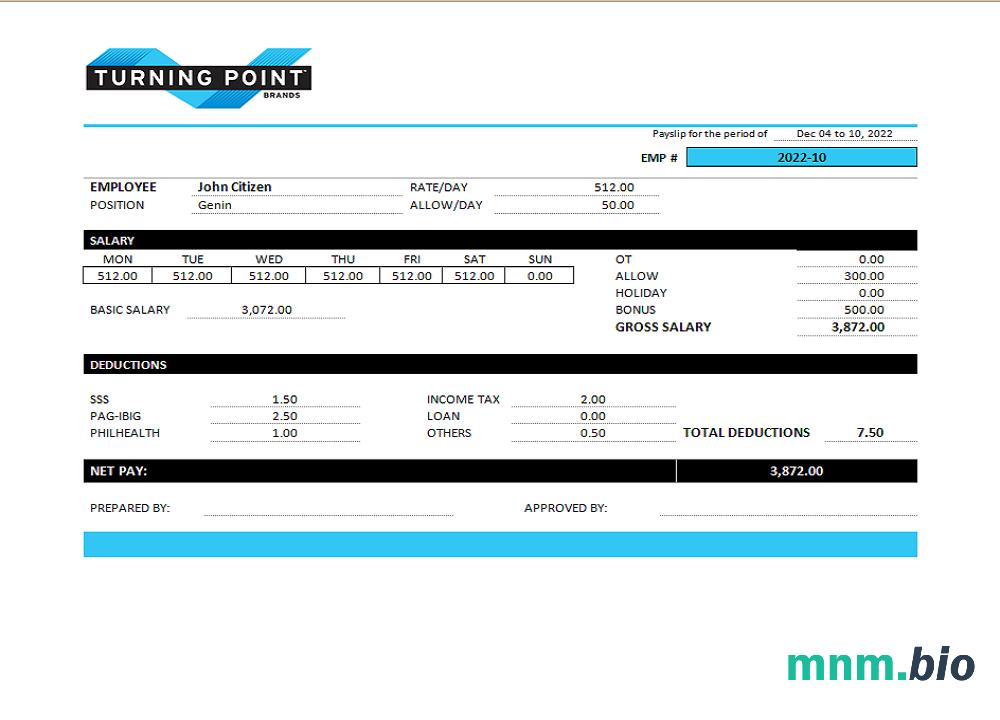Select the Income Tax value 2.00

592,399
